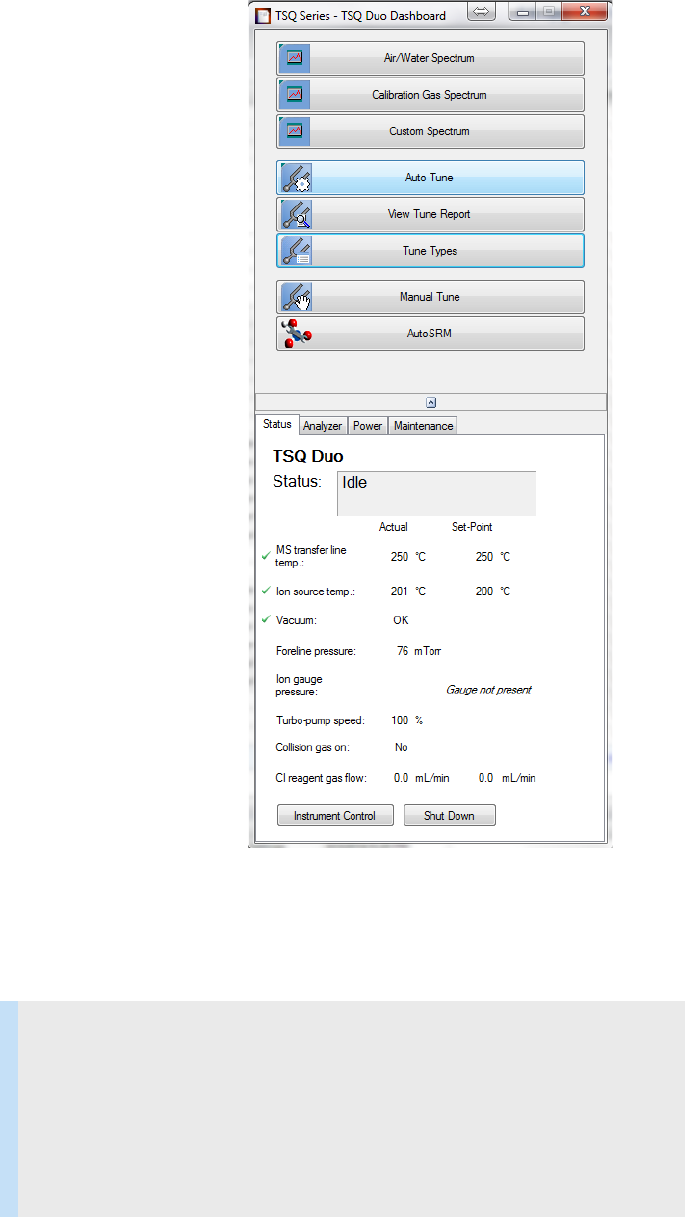Click the Tune Types list icon
The height and width of the screenshot is (1217, 685).
click(x=297, y=251)
